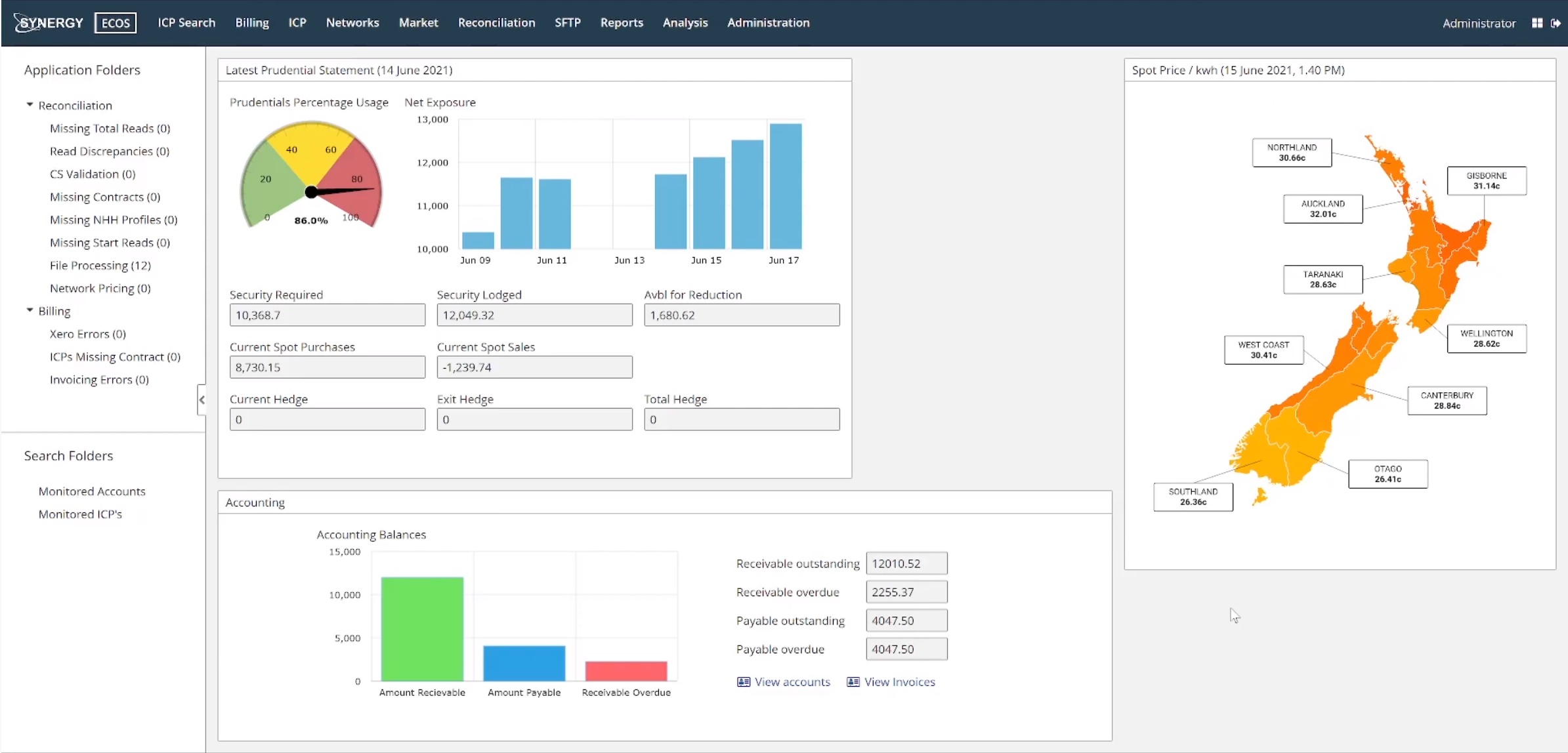Image resolution: width=1568 pixels, height=753 pixels.
Task: Open the dashboard grid icon beside Administrator
Action: [x=1537, y=23]
